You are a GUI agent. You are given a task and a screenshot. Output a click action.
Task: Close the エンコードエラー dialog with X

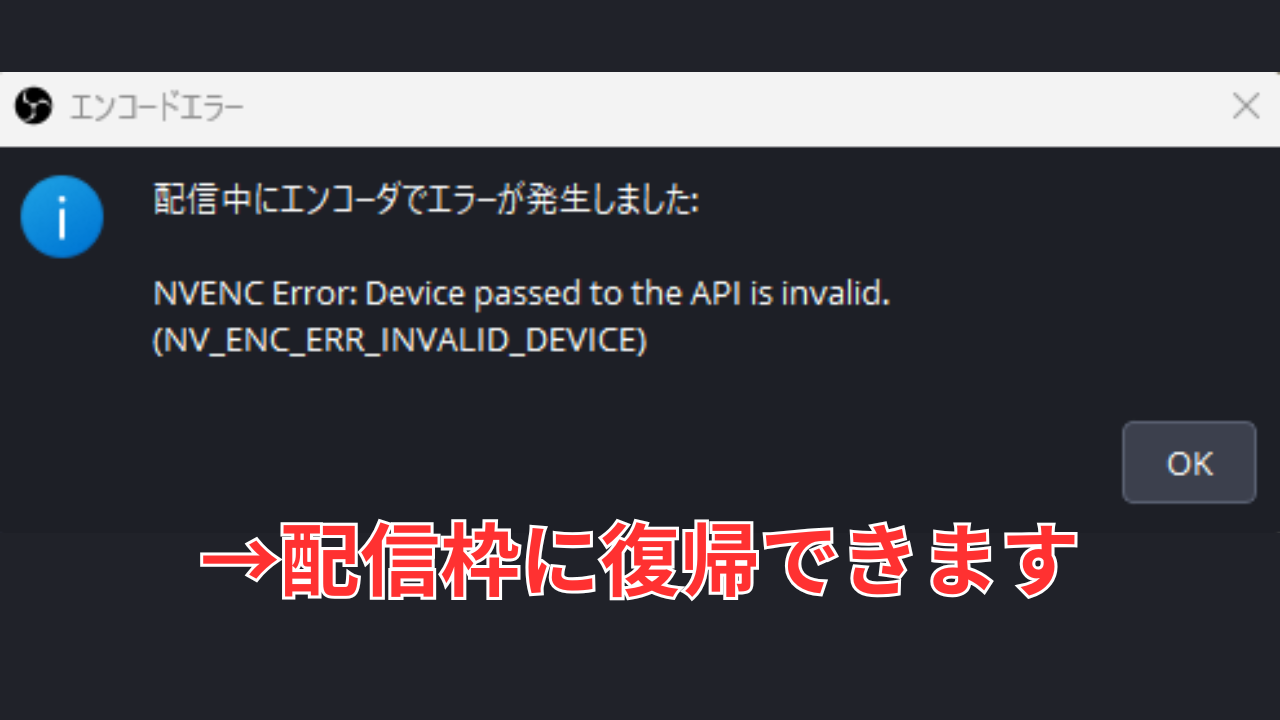1245,106
